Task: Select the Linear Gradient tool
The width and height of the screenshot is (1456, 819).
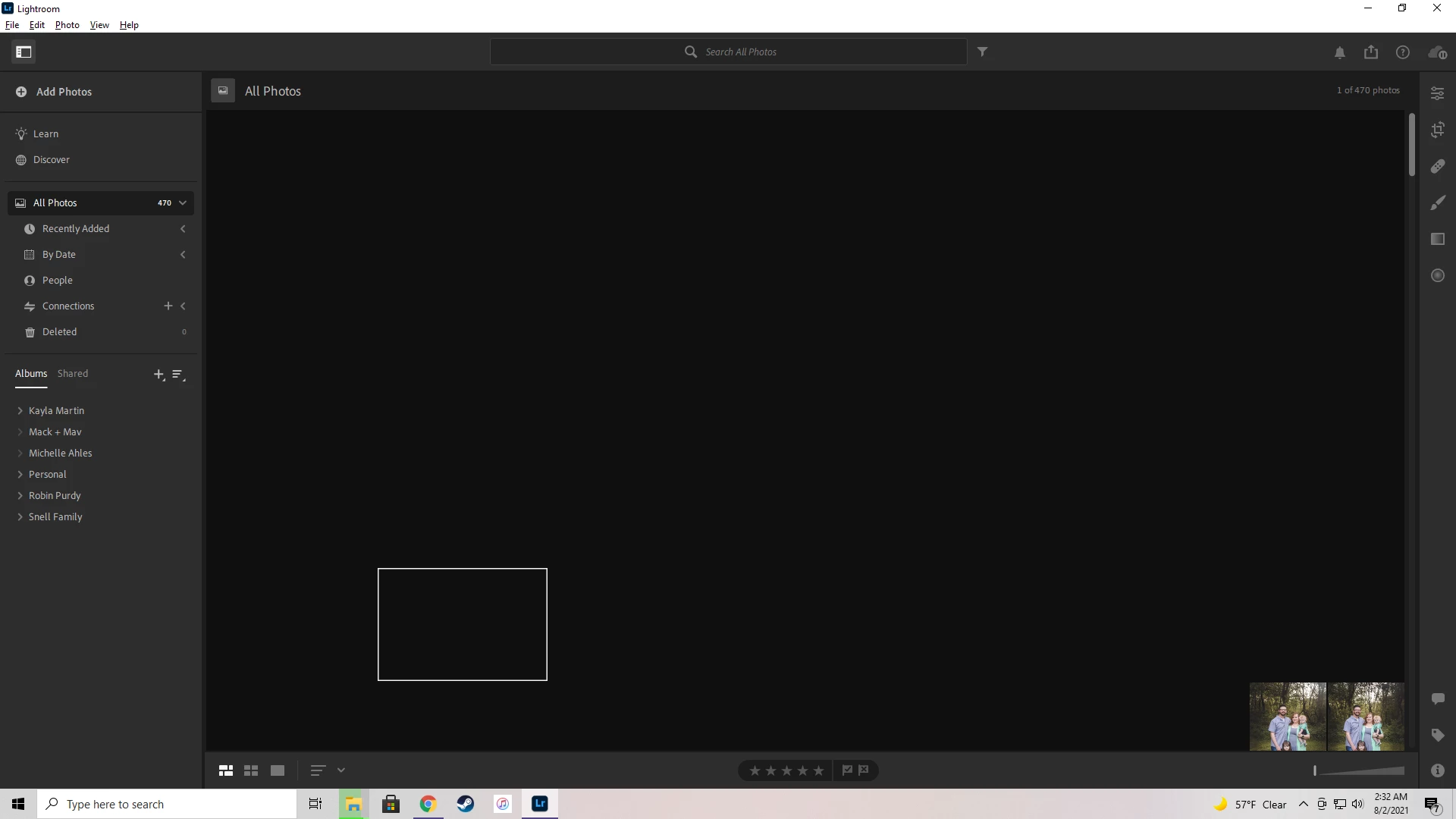Action: pyautogui.click(x=1437, y=239)
